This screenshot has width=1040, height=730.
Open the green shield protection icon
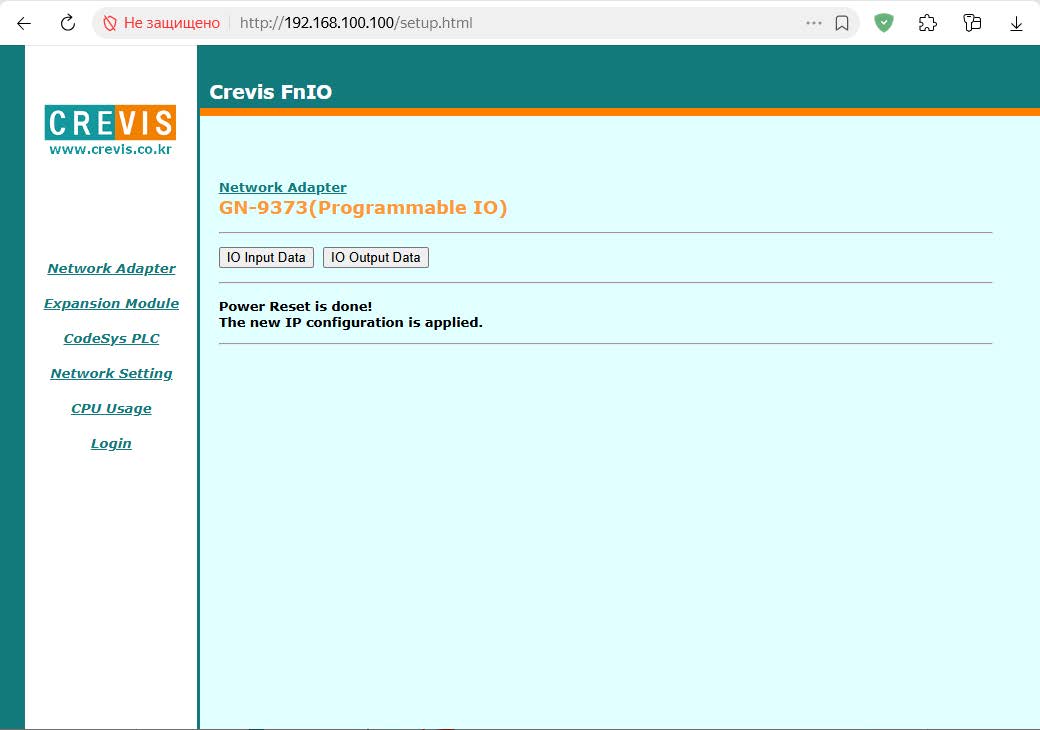coord(883,23)
